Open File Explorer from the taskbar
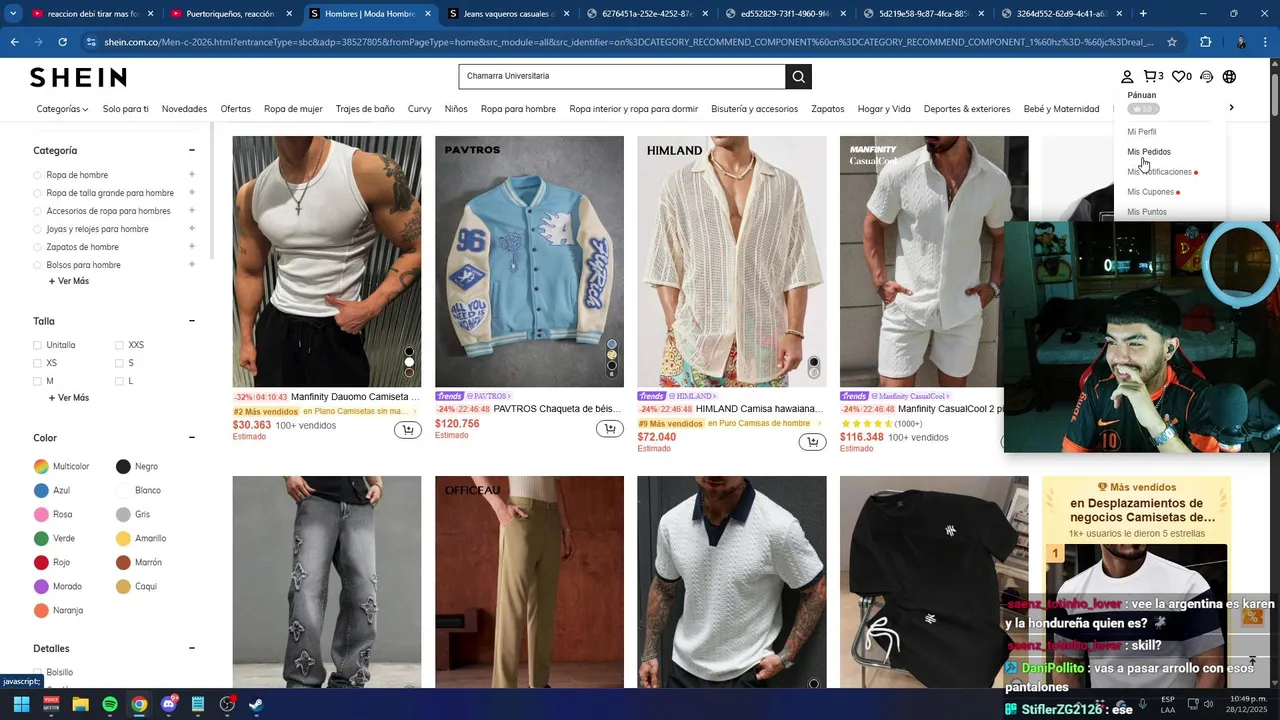Viewport: 1280px width, 720px height. click(81, 704)
